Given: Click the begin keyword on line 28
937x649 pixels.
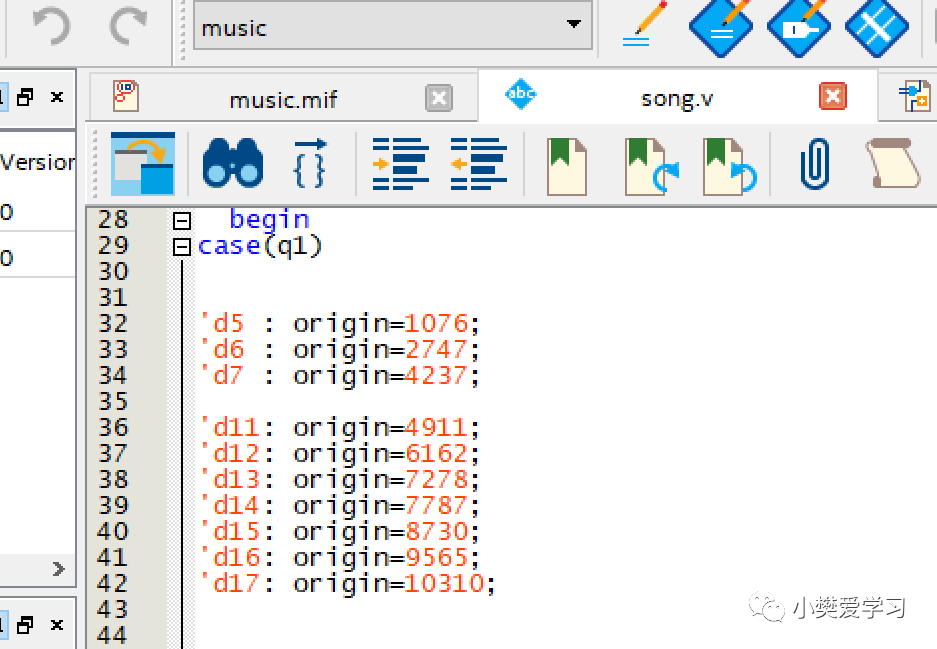Looking at the screenshot, I should tap(270, 221).
